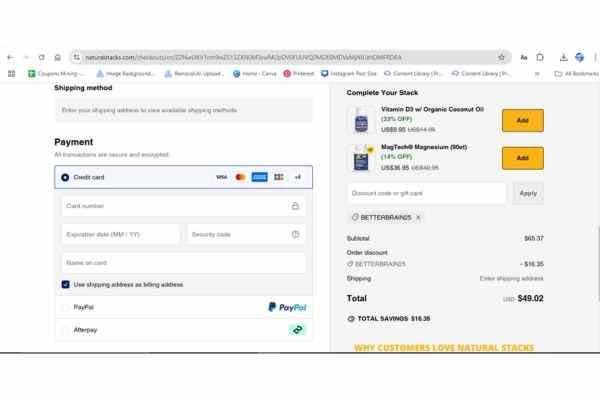Add MagTech Magnesium to the order
600x400 pixels.
click(x=523, y=158)
